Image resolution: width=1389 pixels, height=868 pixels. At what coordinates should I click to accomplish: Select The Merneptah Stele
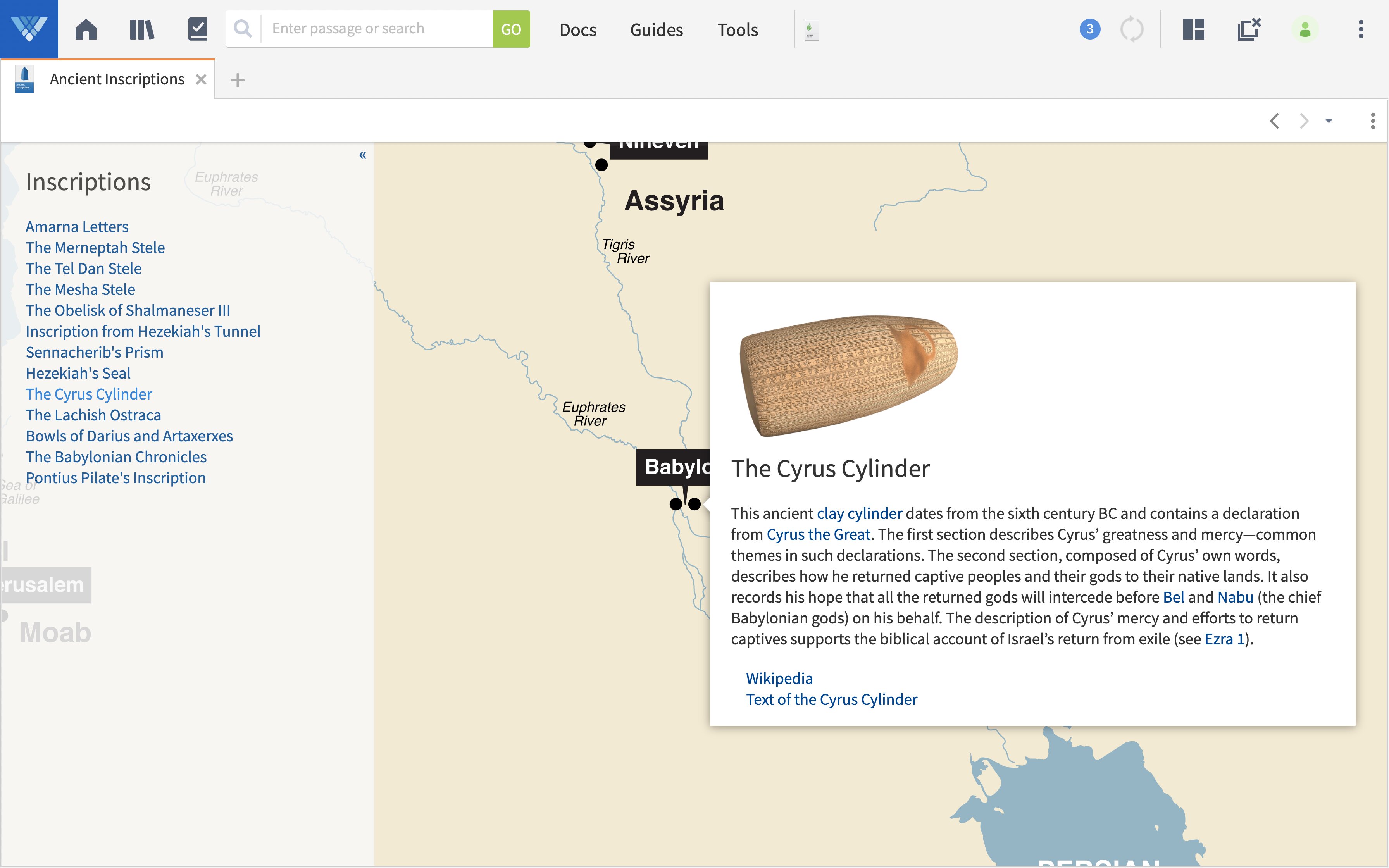pos(95,248)
